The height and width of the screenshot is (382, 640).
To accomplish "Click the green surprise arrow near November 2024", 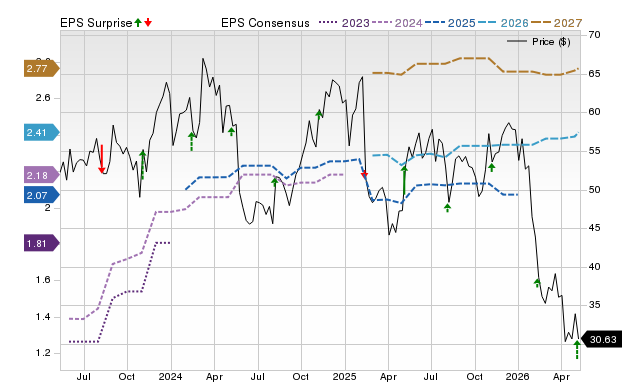I will click(319, 114).
